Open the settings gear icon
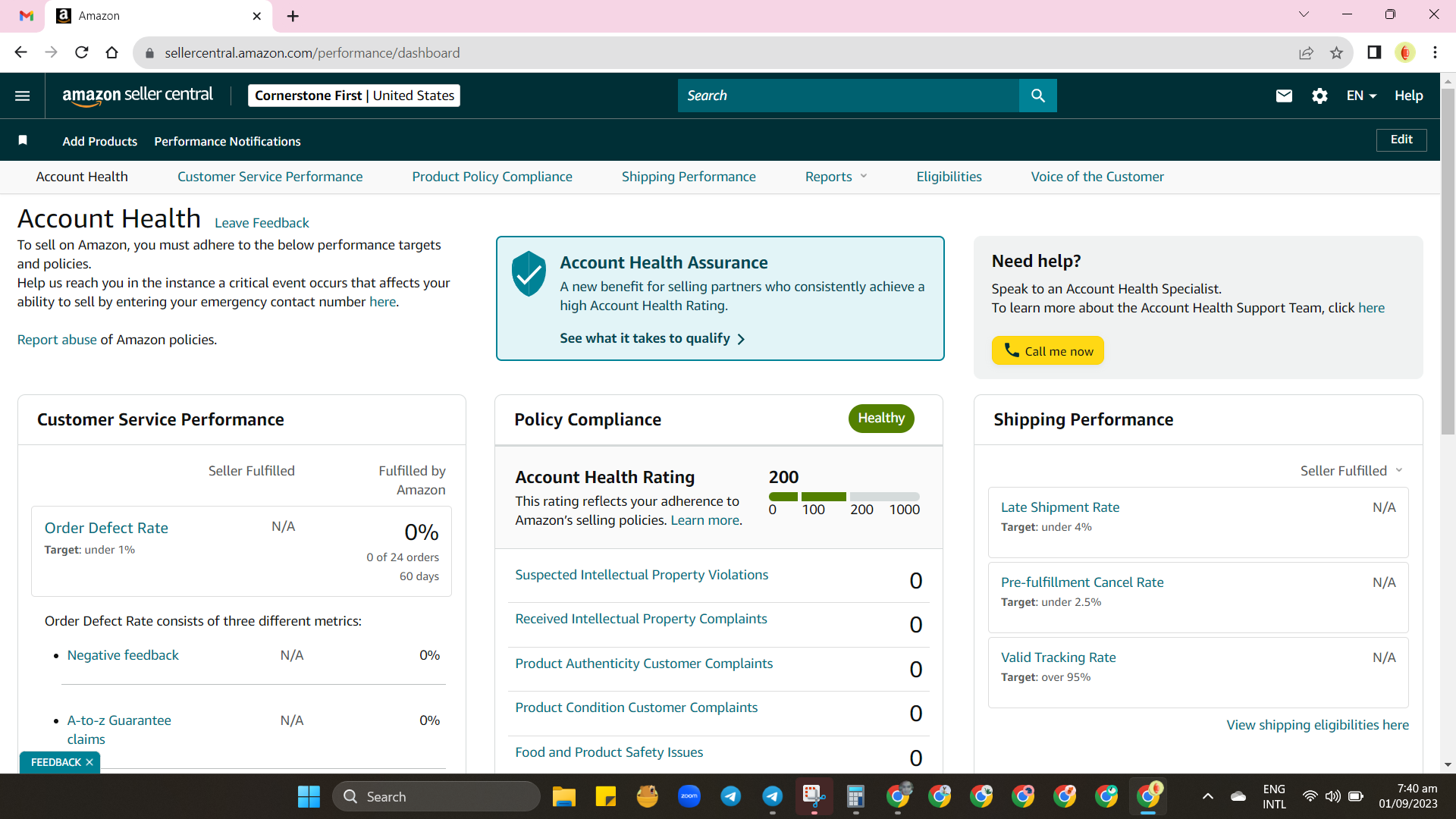This screenshot has width=1456, height=819. coord(1319,96)
